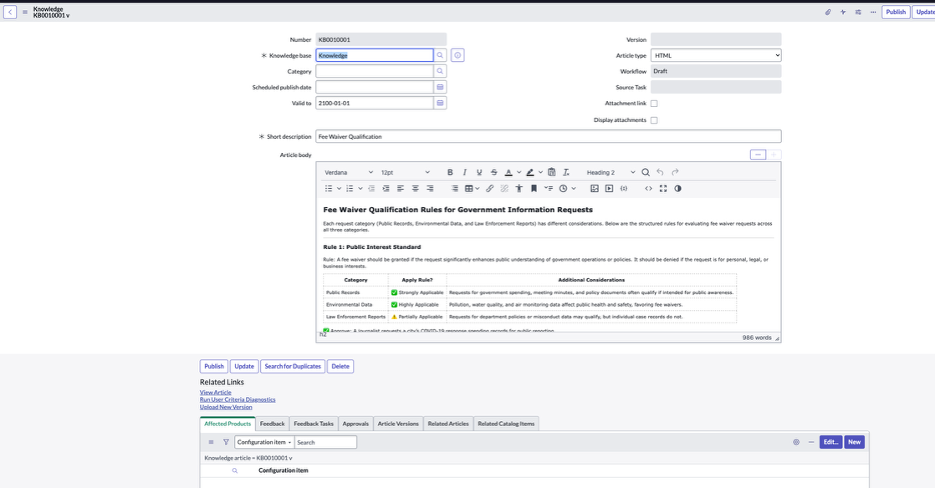Click the Upload New Version link
936x488 pixels.
coord(226,407)
